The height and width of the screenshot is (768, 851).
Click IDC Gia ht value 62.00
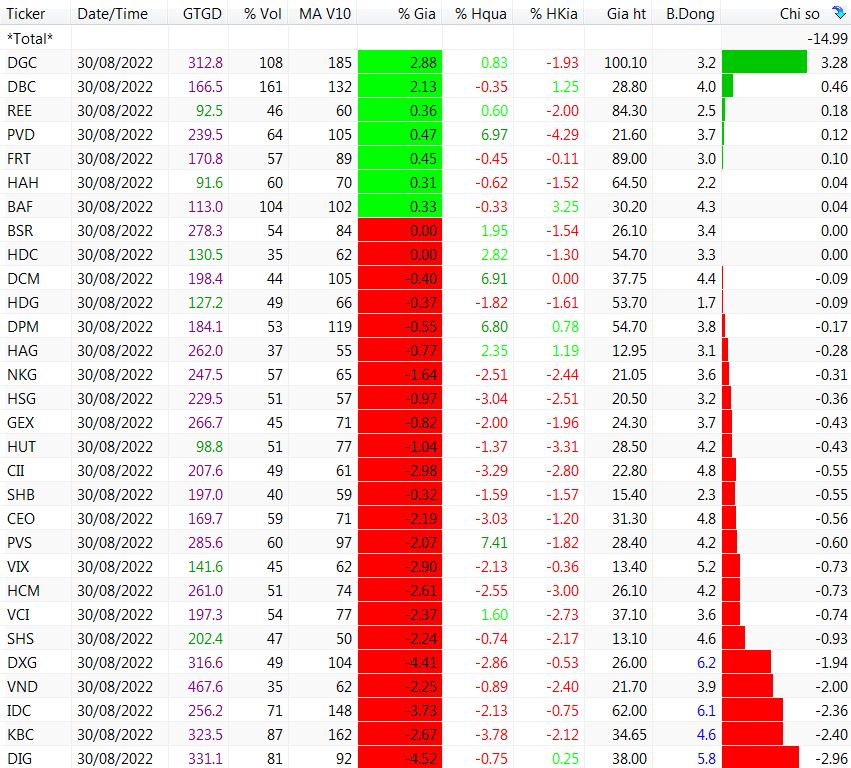tap(630, 710)
